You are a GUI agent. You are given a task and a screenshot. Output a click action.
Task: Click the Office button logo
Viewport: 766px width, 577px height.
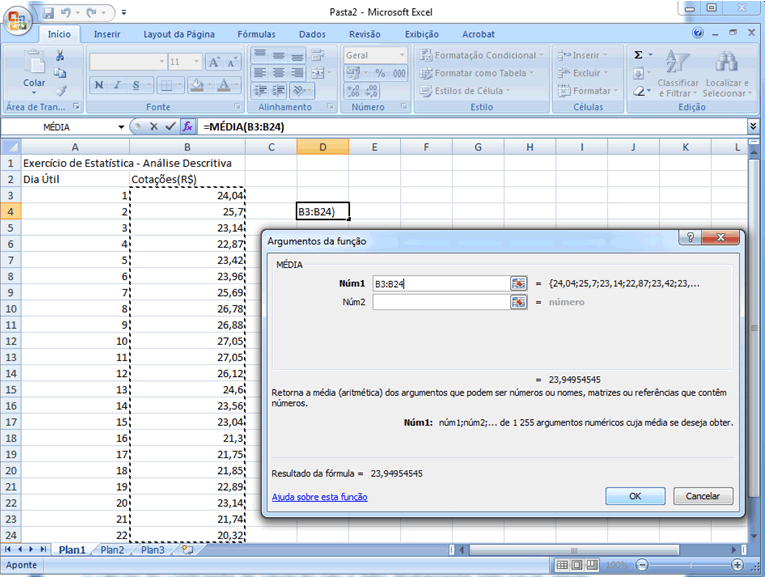(x=18, y=22)
